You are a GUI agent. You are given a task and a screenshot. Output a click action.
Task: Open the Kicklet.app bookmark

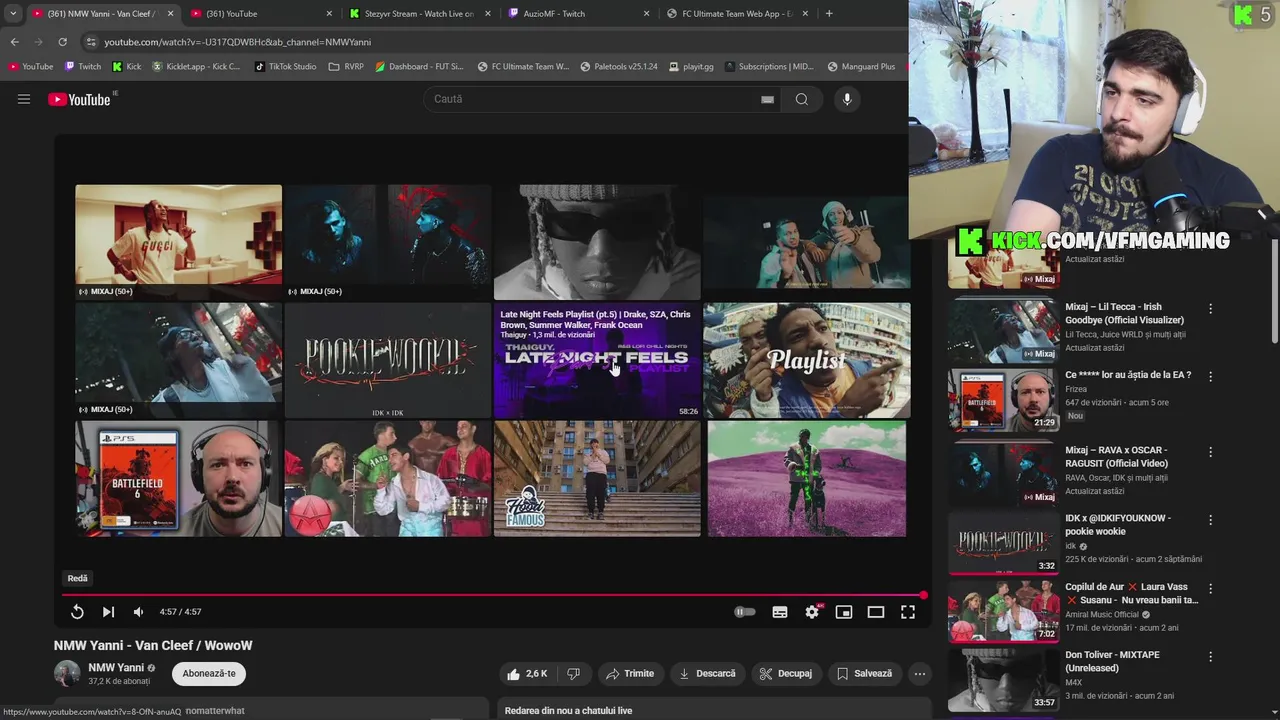point(196,67)
